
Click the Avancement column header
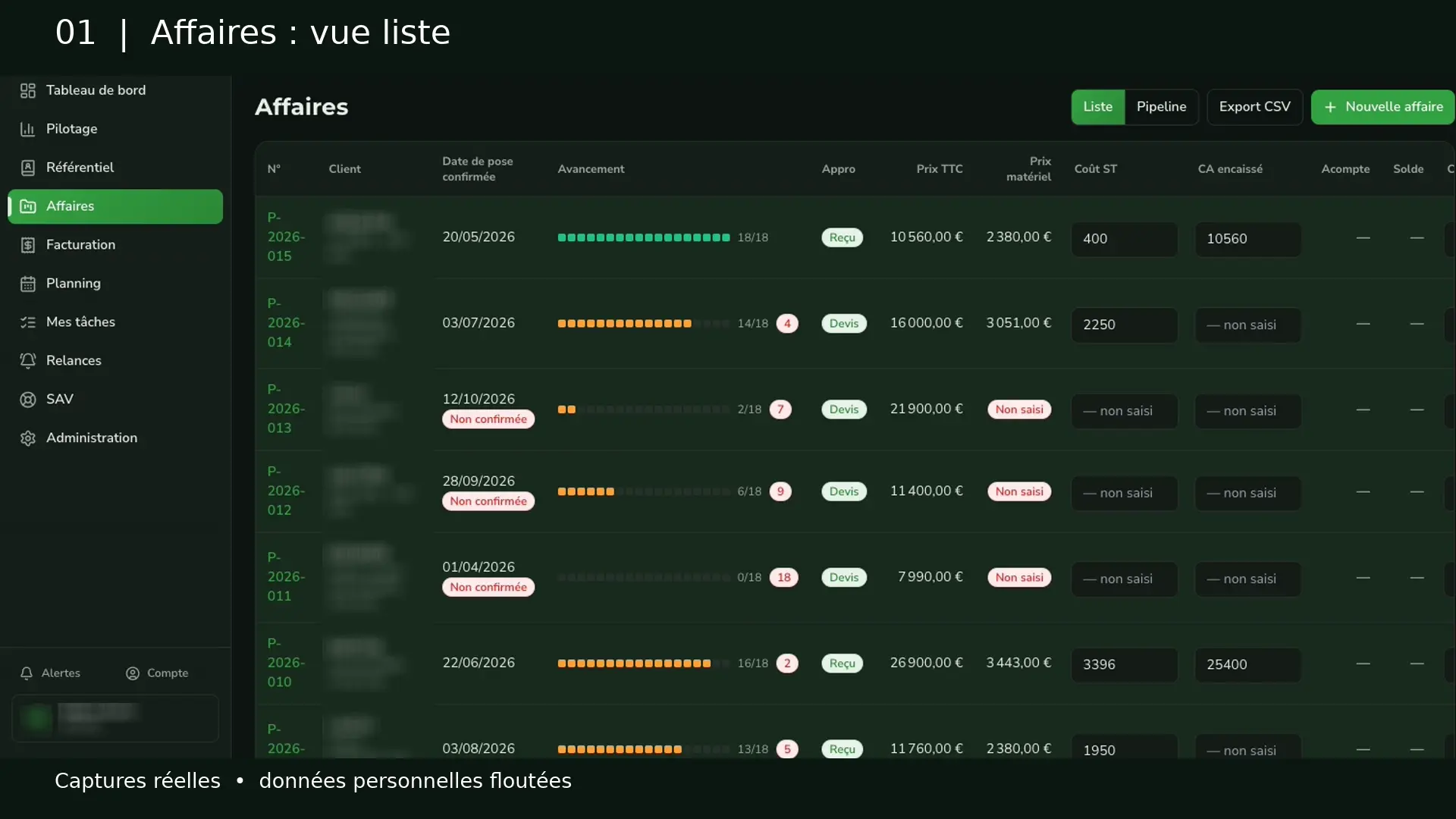591,169
